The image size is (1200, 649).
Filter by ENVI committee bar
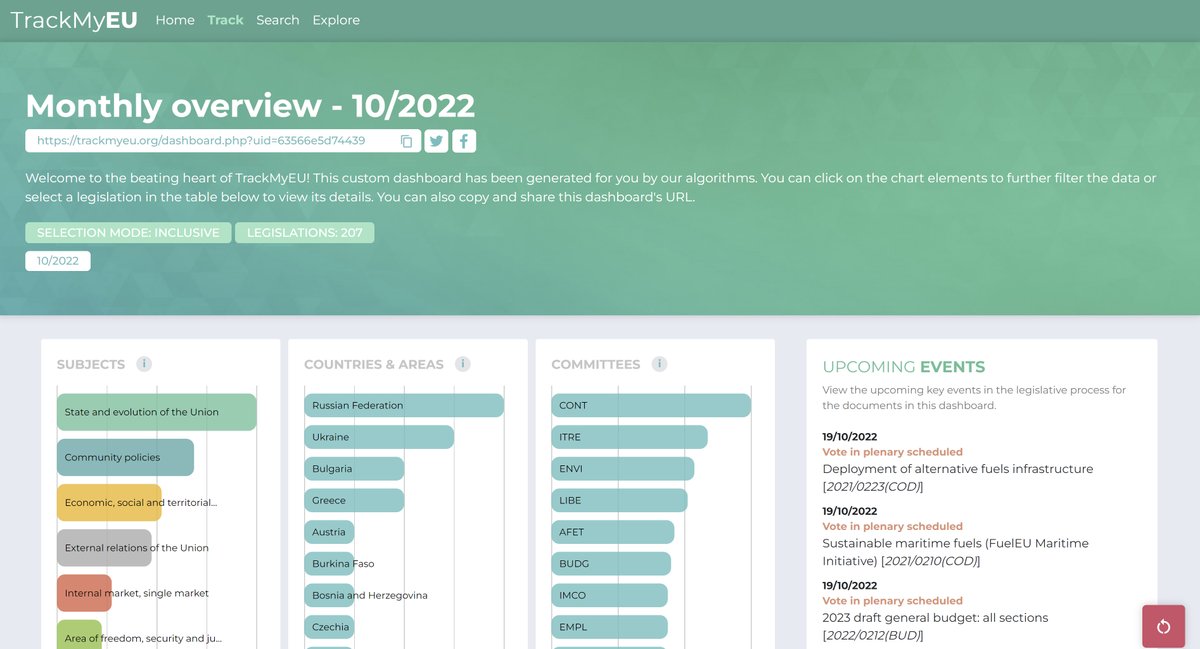(x=622, y=469)
